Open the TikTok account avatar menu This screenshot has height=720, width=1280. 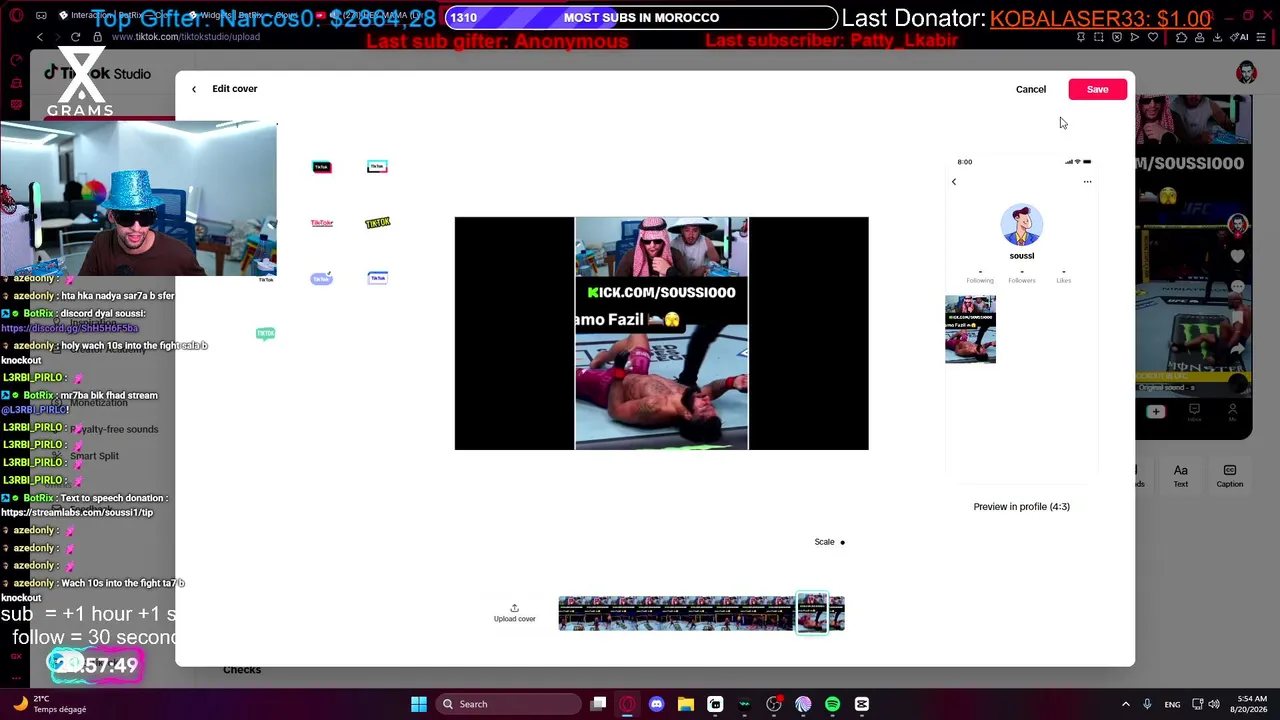point(1246,72)
